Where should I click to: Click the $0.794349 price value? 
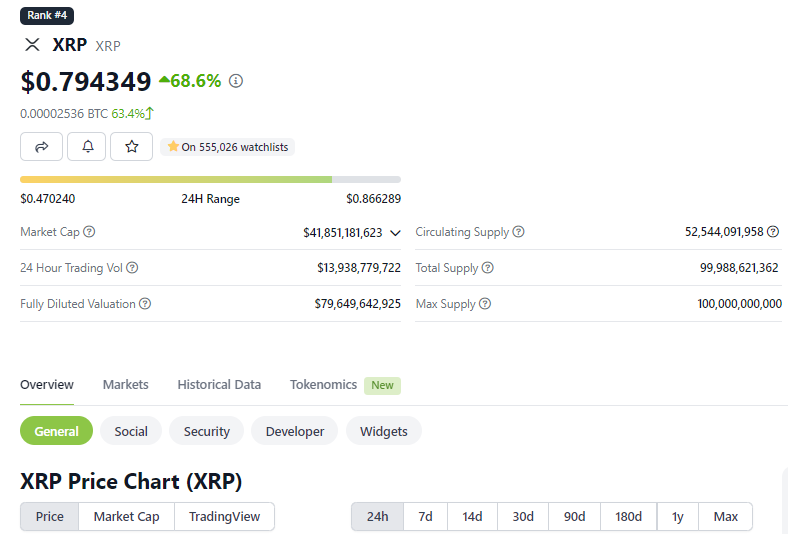coord(86,81)
